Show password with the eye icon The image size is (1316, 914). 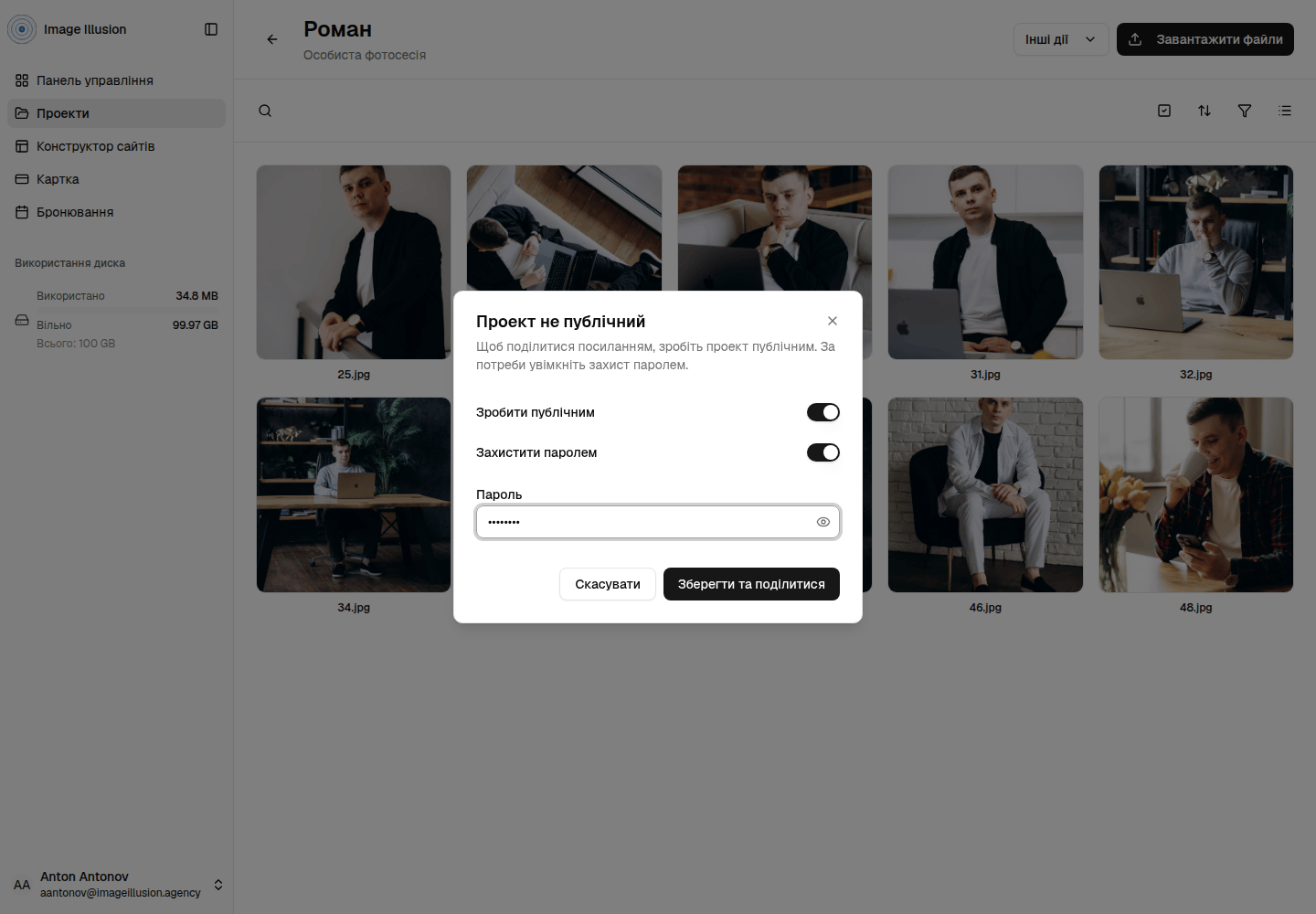click(823, 522)
